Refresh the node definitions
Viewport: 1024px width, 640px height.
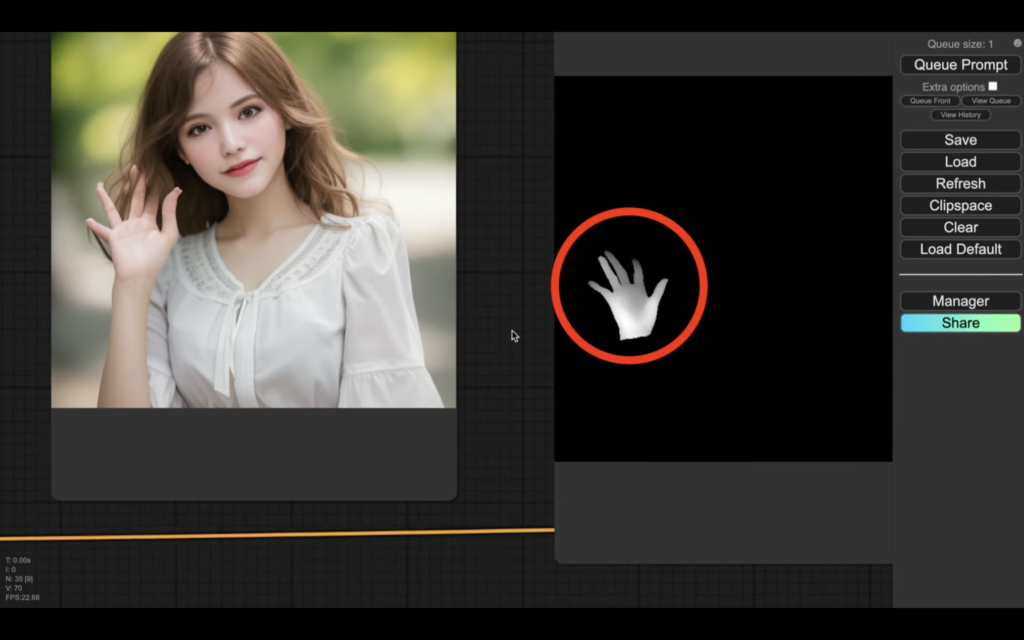[x=960, y=184]
